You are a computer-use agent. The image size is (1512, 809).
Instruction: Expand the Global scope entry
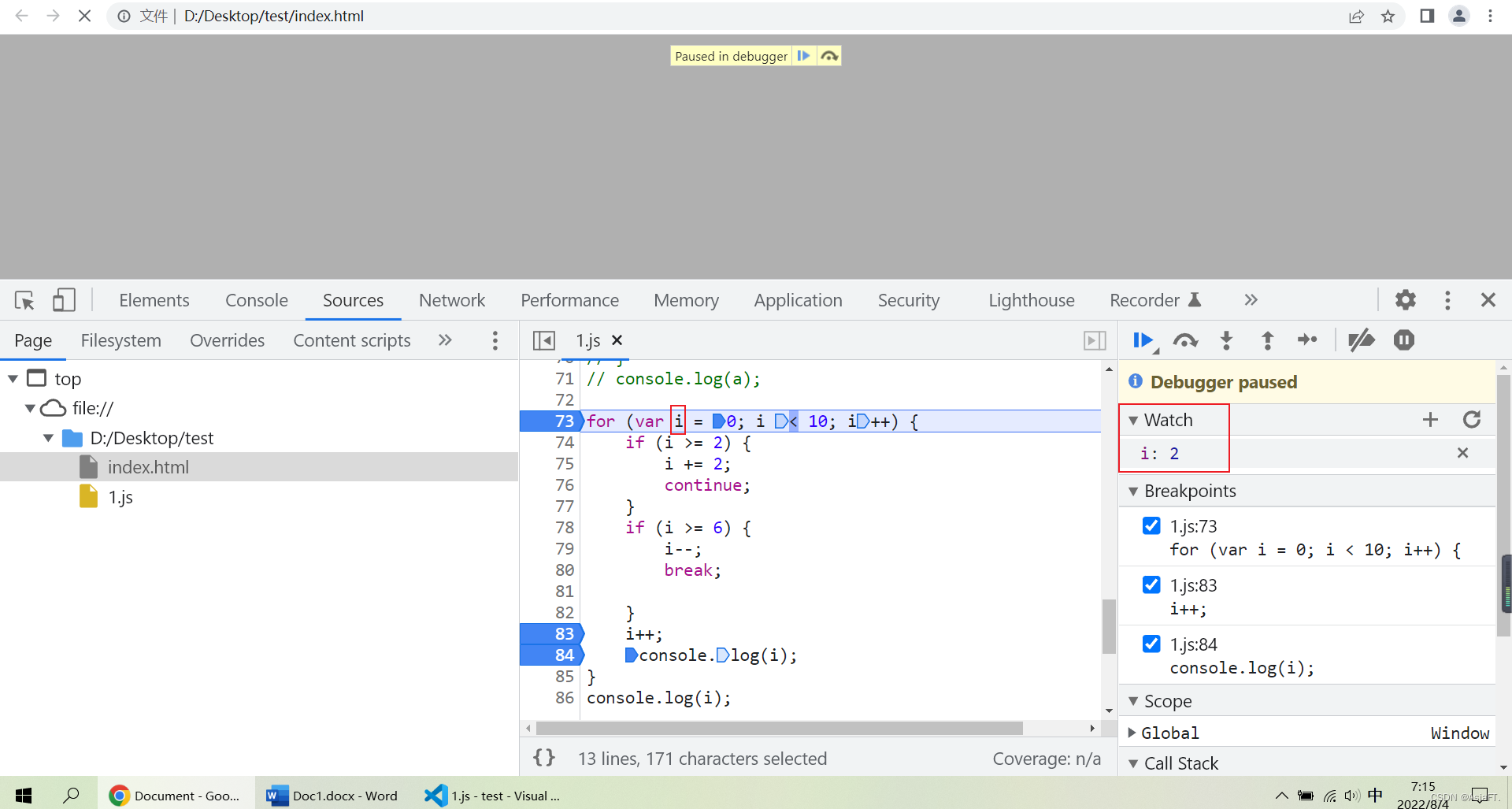coord(1132,733)
